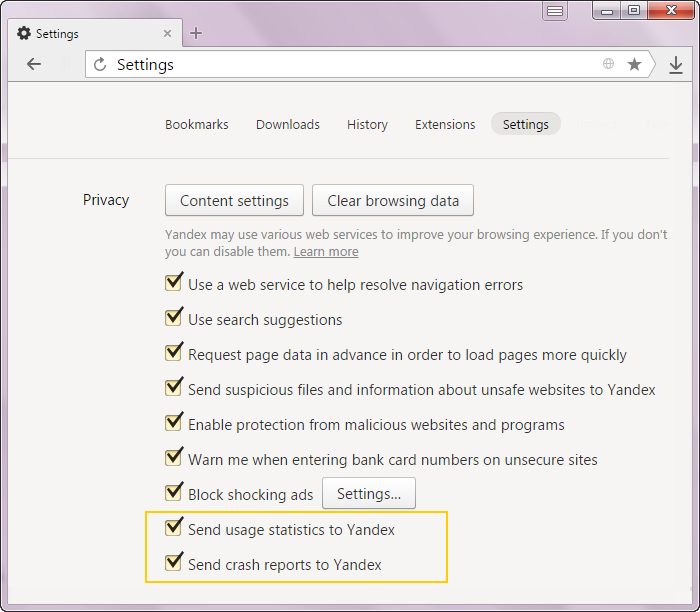The height and width of the screenshot is (612, 700).
Task: Open the browser hamburger menu button
Action: tap(555, 11)
